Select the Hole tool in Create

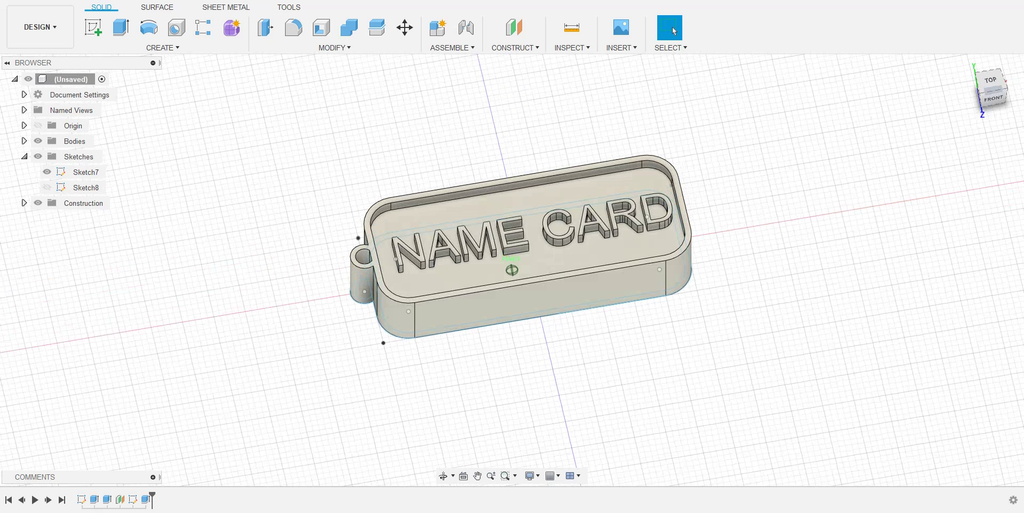point(176,27)
